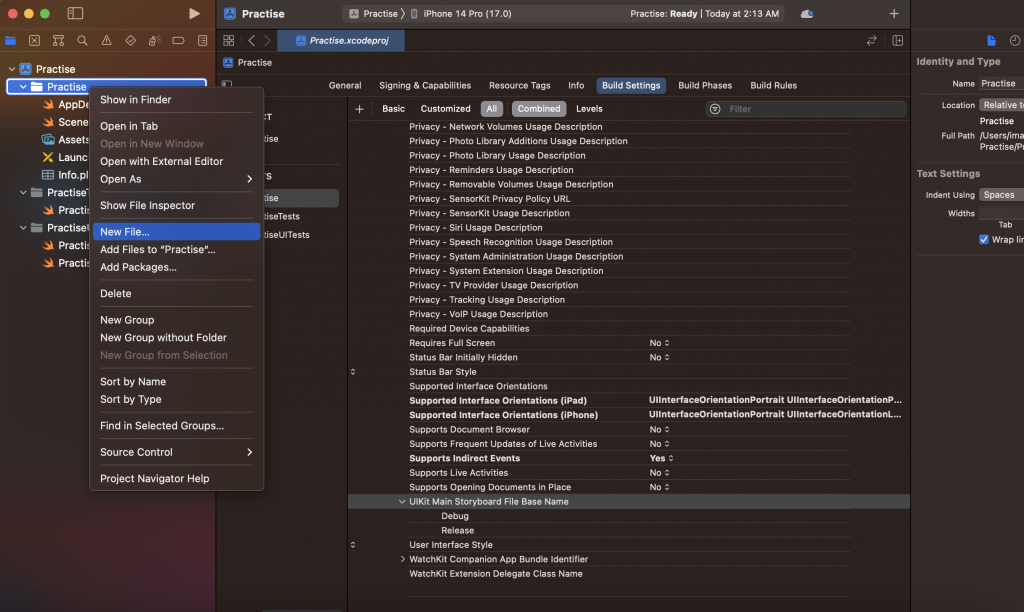The height and width of the screenshot is (612, 1024).
Task: Click the plus Library button in toolbar
Action: tap(894, 14)
